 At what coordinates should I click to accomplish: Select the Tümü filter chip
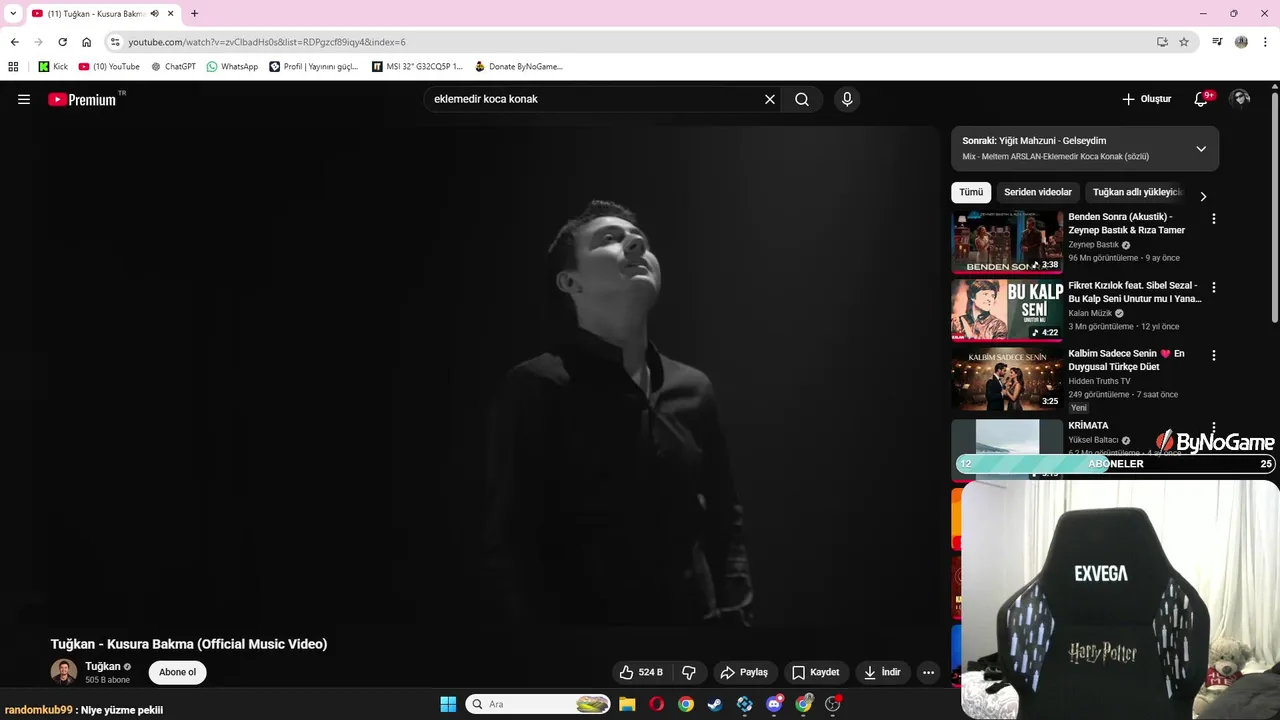[x=971, y=192]
